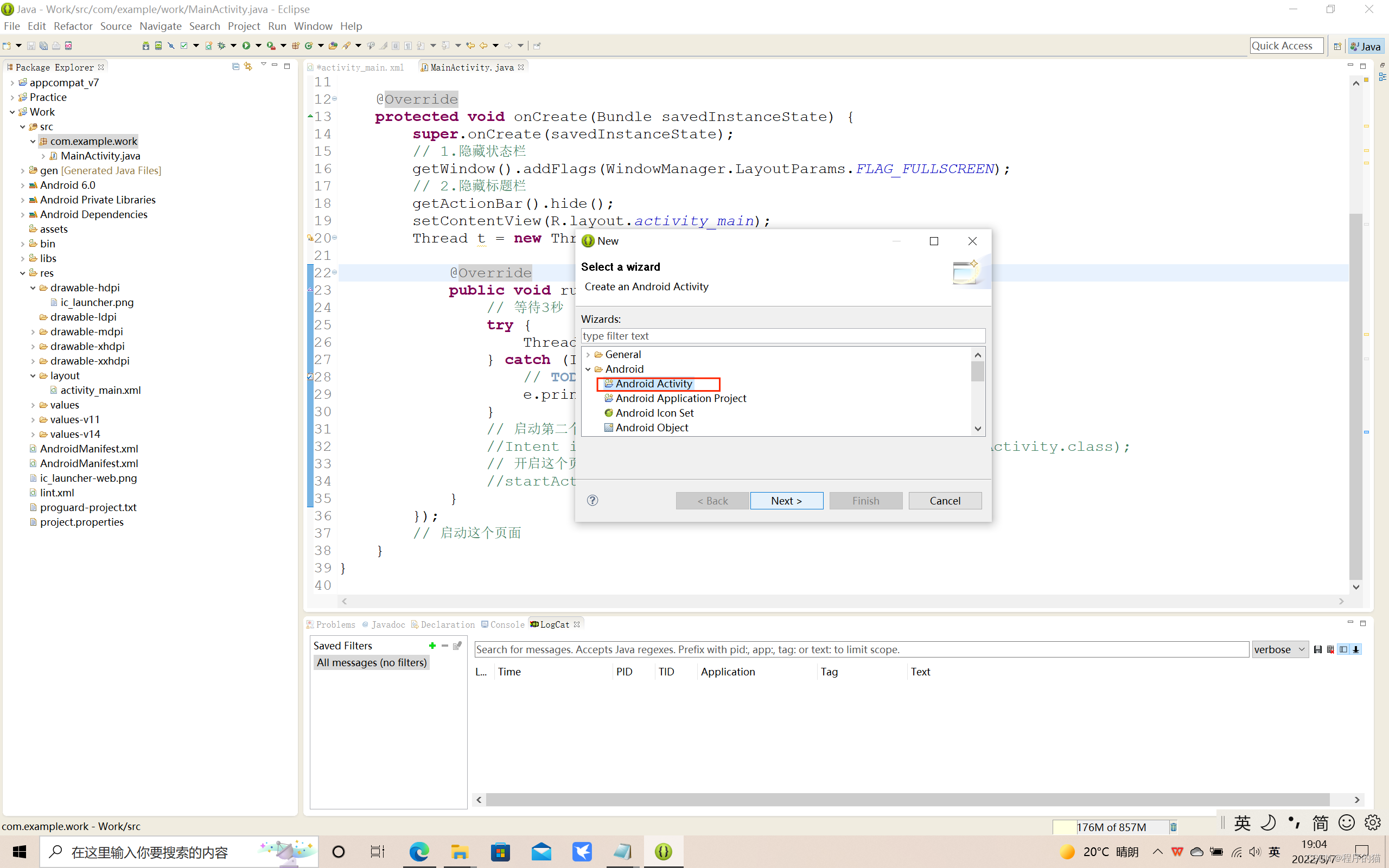Open the Refactor menu

(73, 26)
